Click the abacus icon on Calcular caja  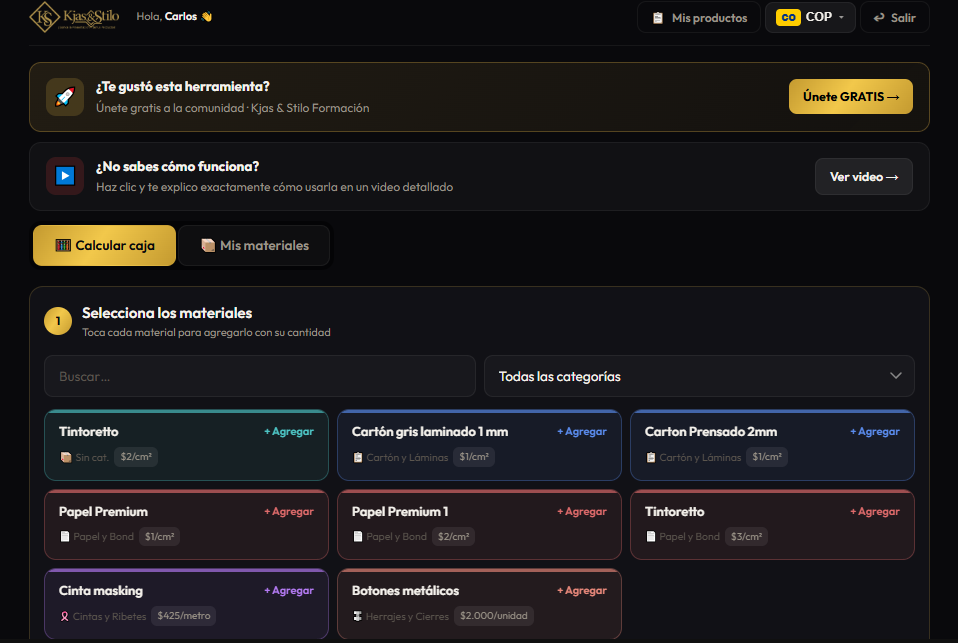tap(63, 245)
